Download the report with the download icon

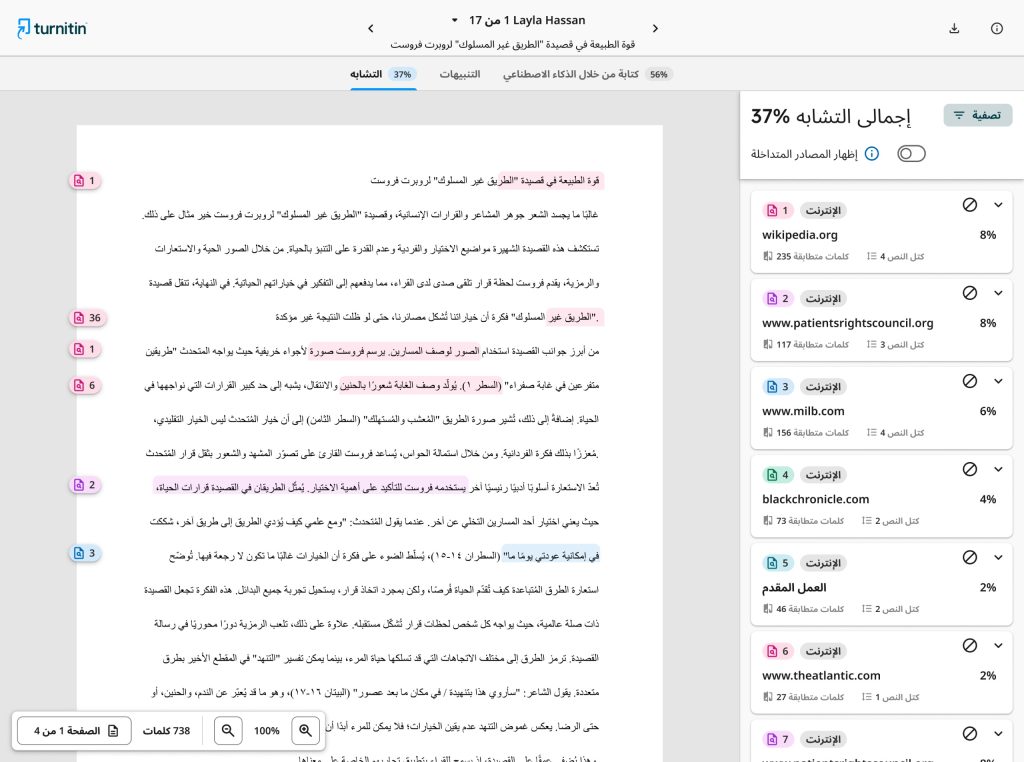954,29
